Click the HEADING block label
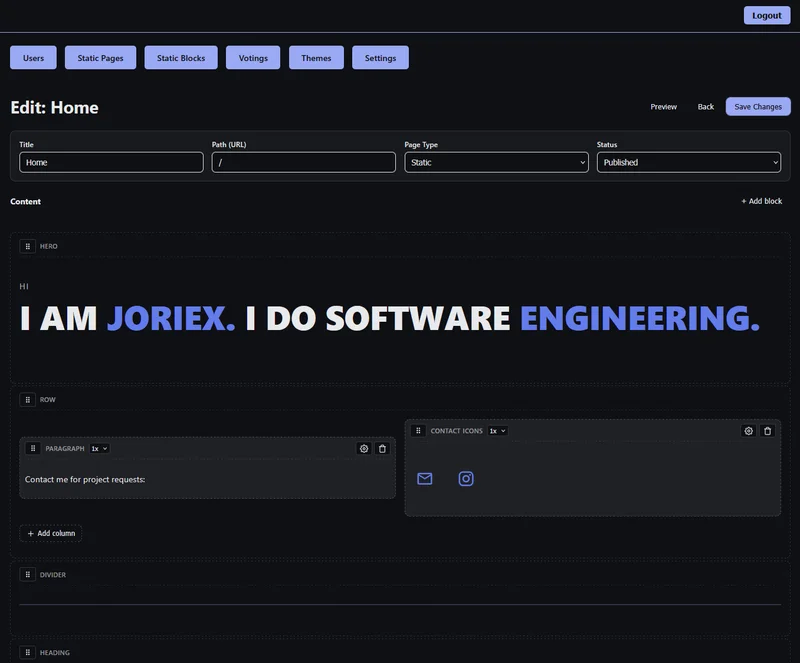Viewport: 800px width, 663px height. pyautogui.click(x=55, y=653)
